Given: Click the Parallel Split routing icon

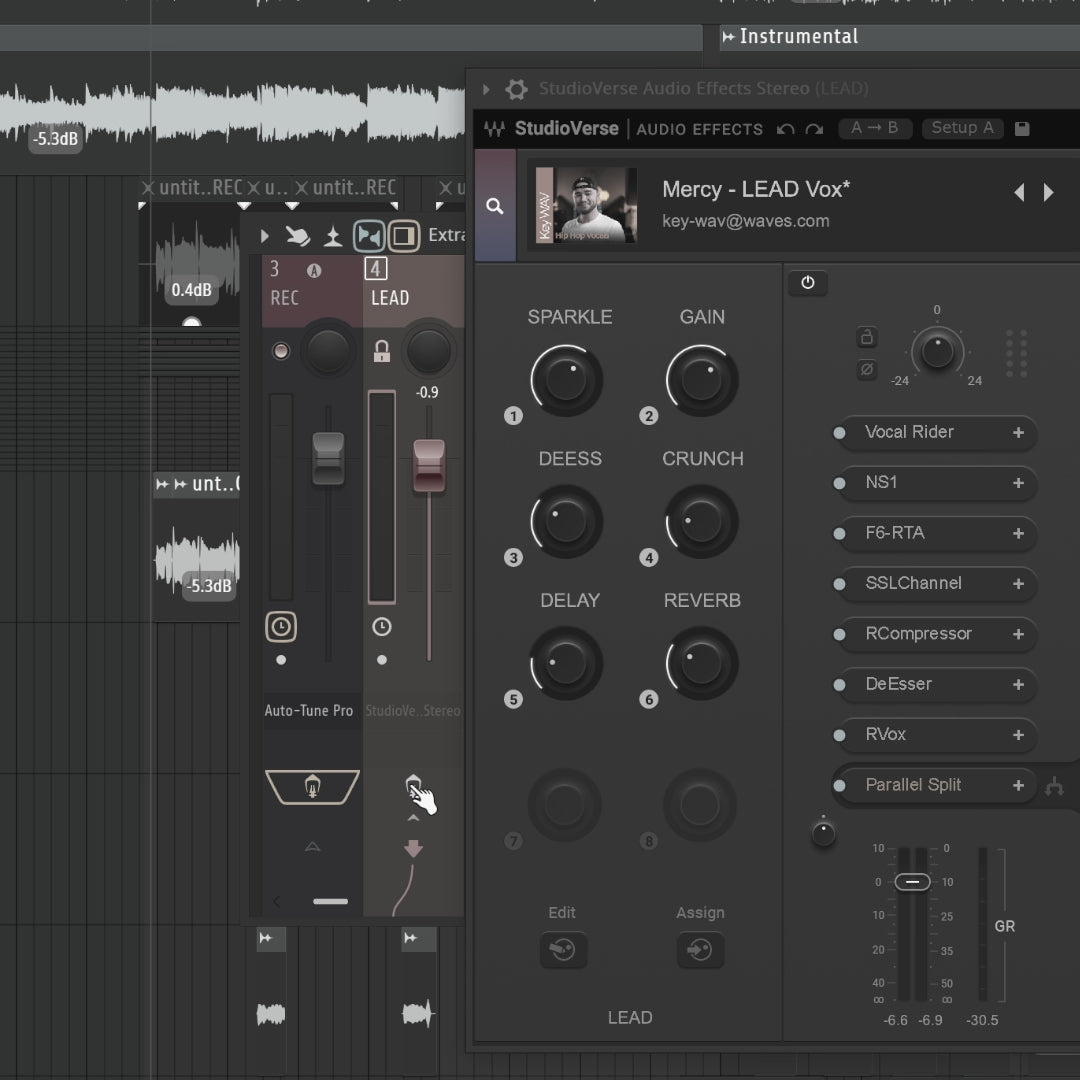Looking at the screenshot, I should 1054,788.
